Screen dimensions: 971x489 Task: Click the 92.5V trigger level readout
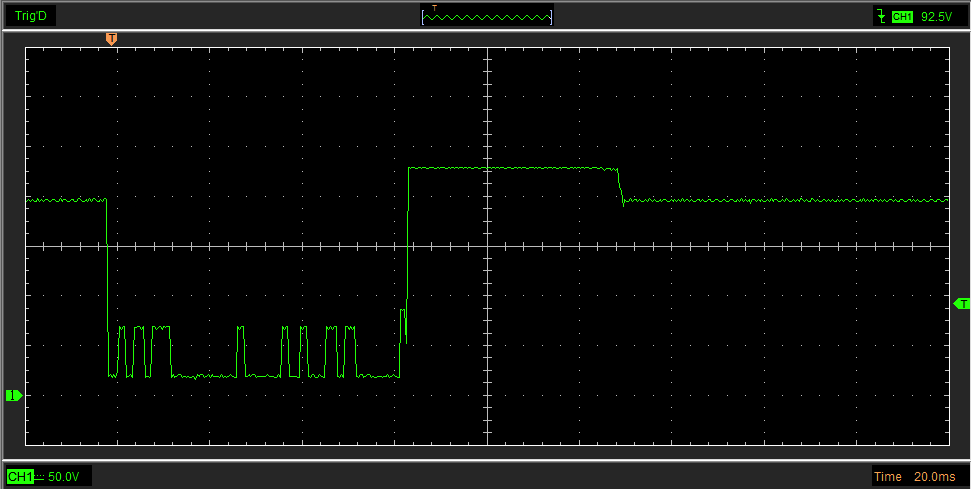[936, 17]
